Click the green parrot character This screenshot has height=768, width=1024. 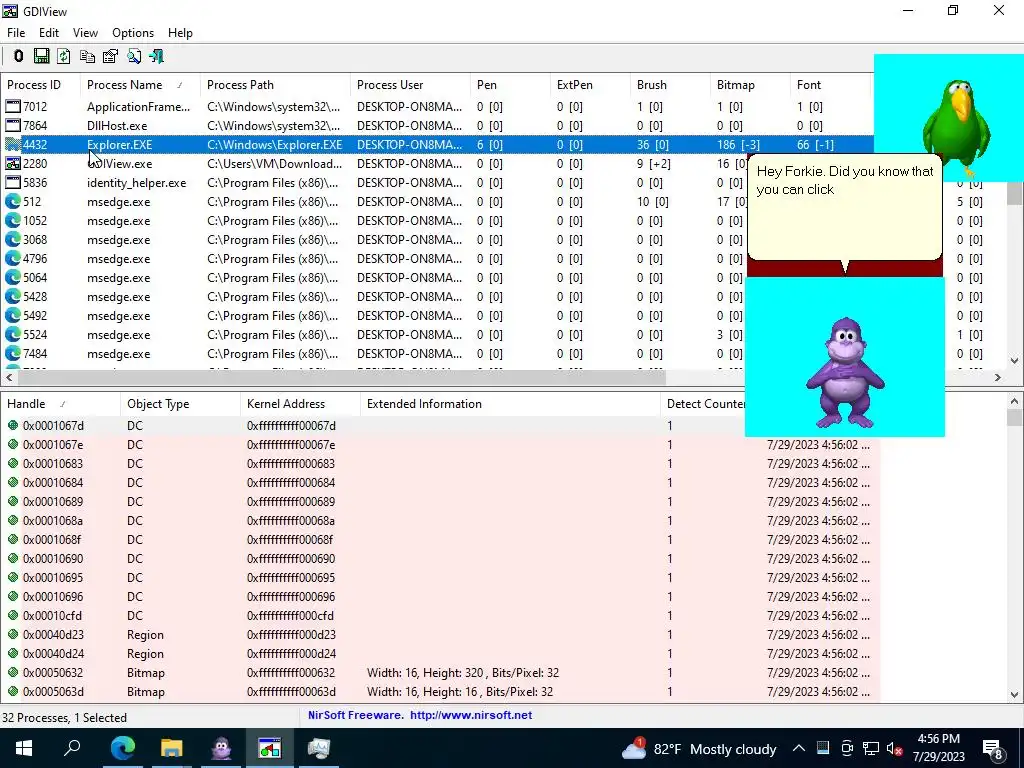955,128
